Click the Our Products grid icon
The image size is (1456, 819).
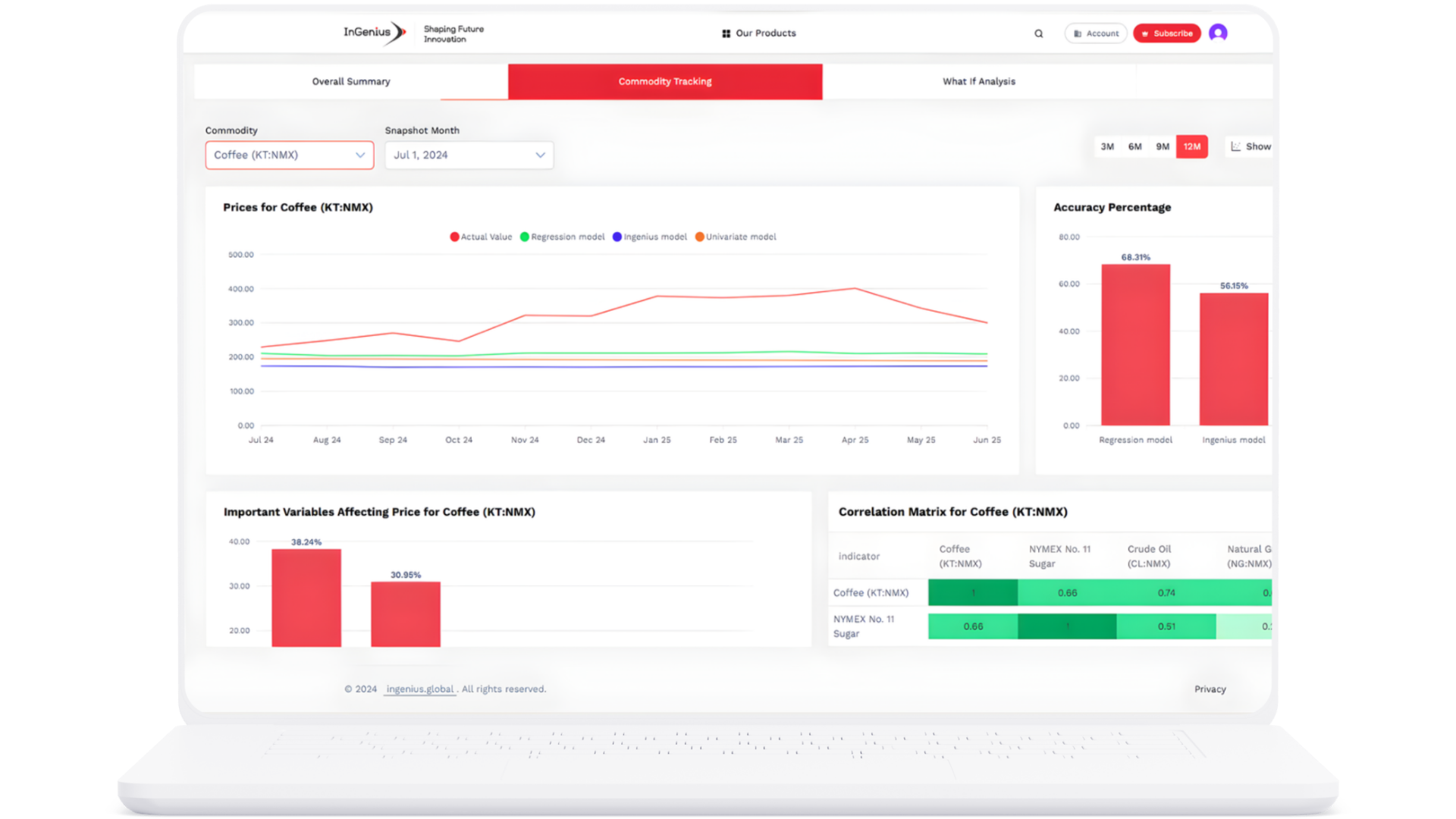click(x=726, y=33)
